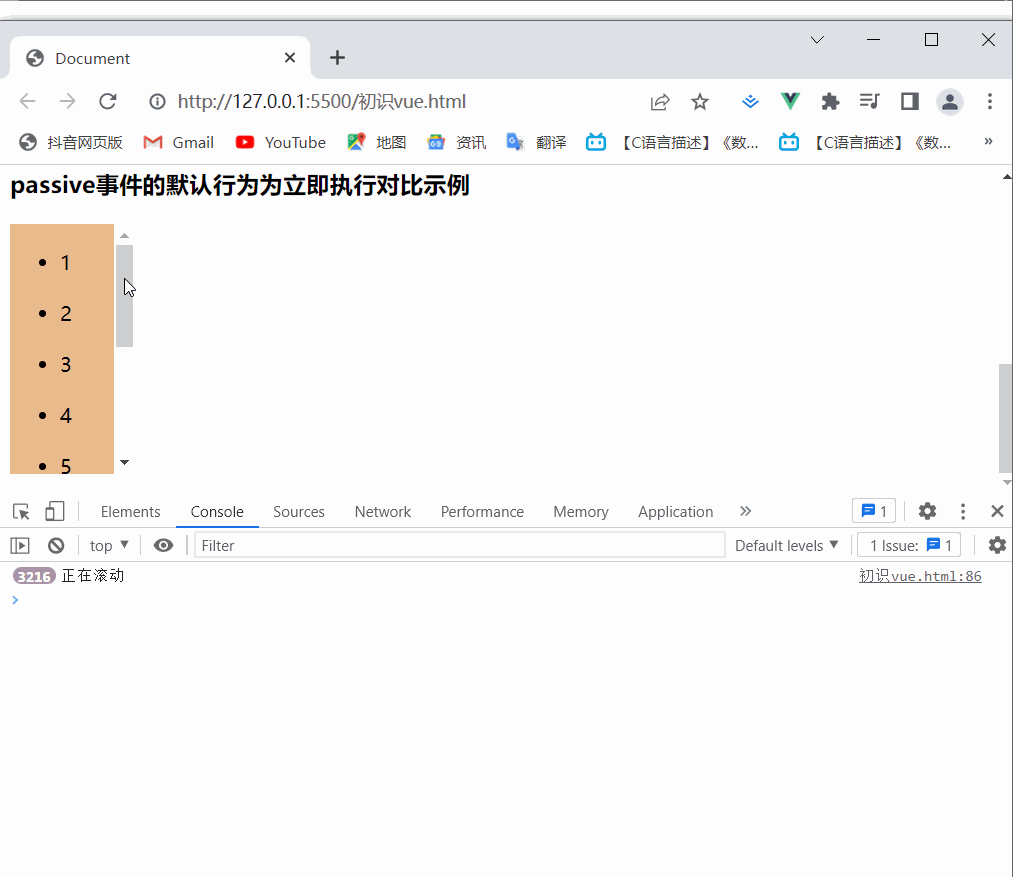Image resolution: width=1013 pixels, height=877 pixels.
Task: Click the address bar URL
Action: click(x=322, y=101)
